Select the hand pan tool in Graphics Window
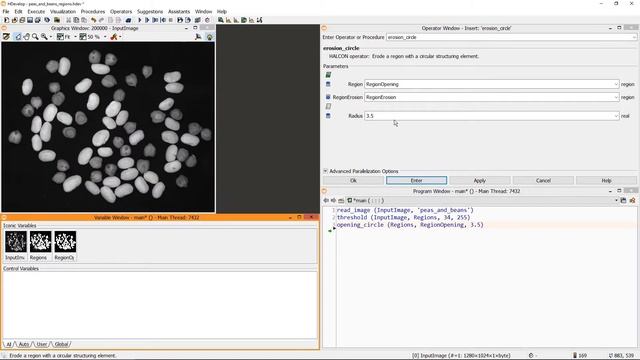Viewport: 640px width, 360px height. [x=27, y=37]
